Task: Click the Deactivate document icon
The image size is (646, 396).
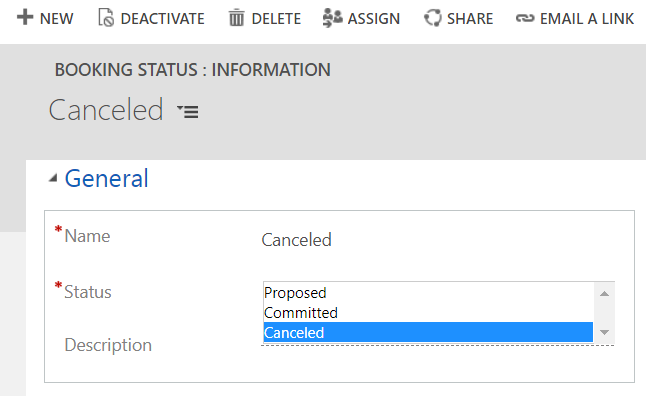Action: pyautogui.click(x=106, y=18)
